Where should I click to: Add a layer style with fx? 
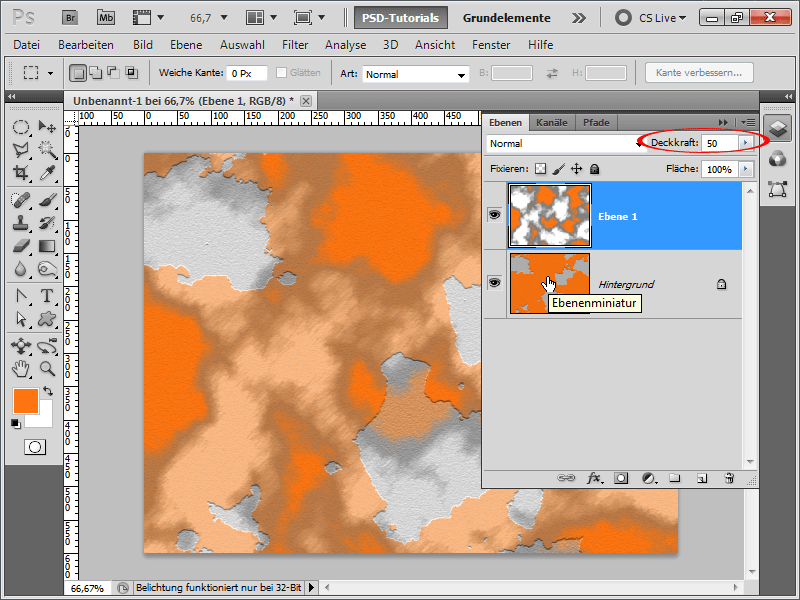click(594, 478)
